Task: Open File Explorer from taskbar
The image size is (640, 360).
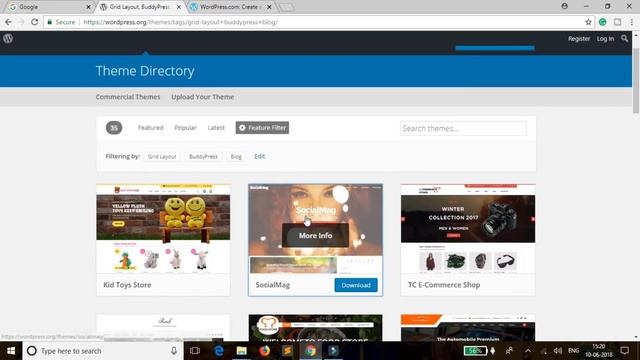Action: [242, 351]
